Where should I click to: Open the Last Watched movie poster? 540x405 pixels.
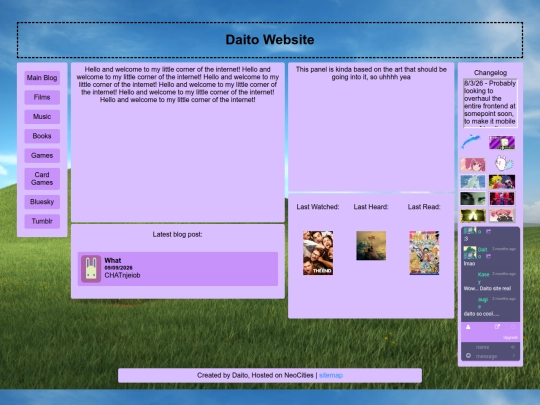point(318,253)
